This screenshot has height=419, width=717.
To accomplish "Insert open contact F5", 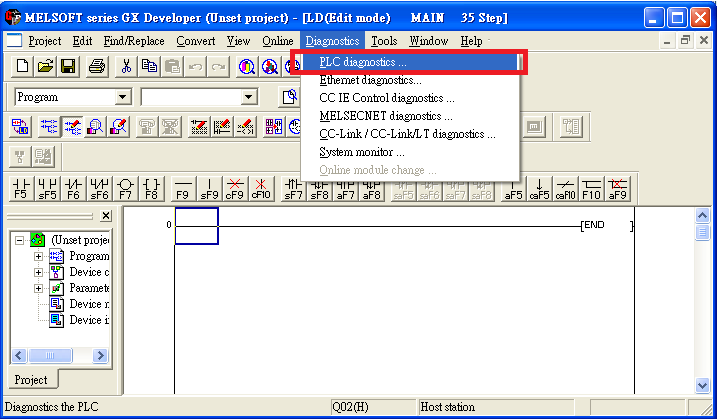I will click(x=21, y=189).
